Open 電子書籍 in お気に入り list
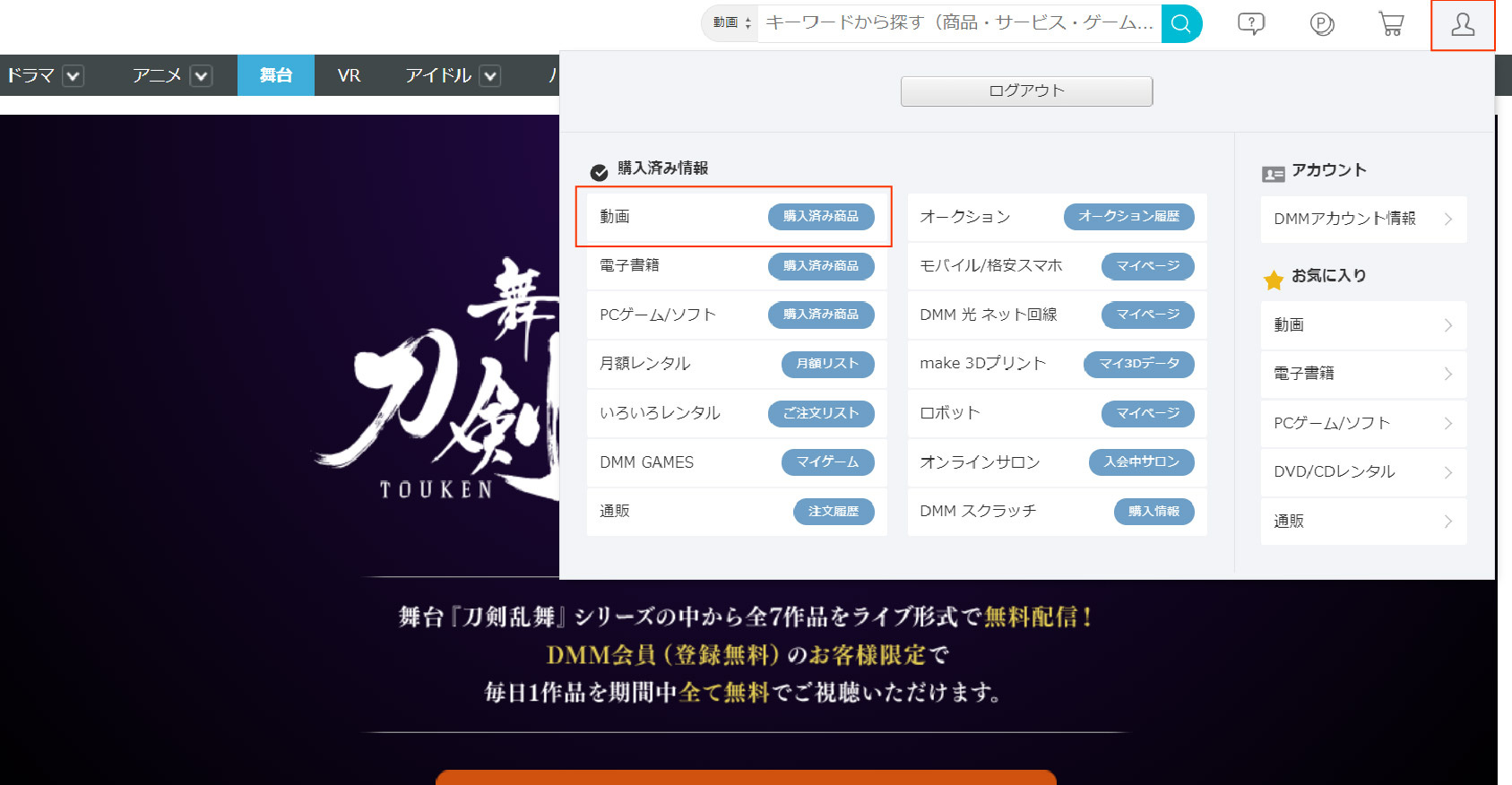1512x785 pixels. point(1363,375)
